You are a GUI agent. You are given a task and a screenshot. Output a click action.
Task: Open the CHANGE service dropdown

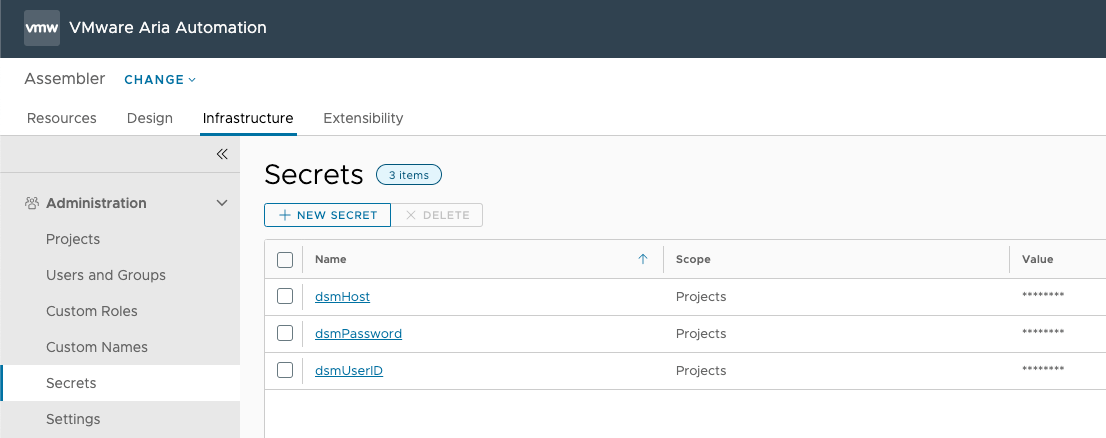(160, 80)
